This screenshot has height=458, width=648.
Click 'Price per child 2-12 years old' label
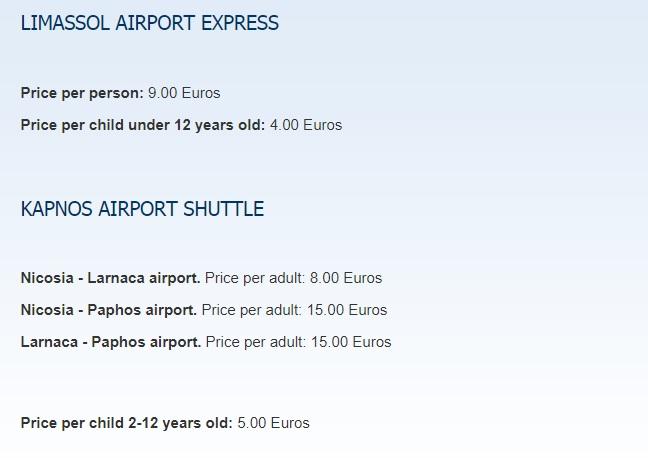click(x=126, y=423)
